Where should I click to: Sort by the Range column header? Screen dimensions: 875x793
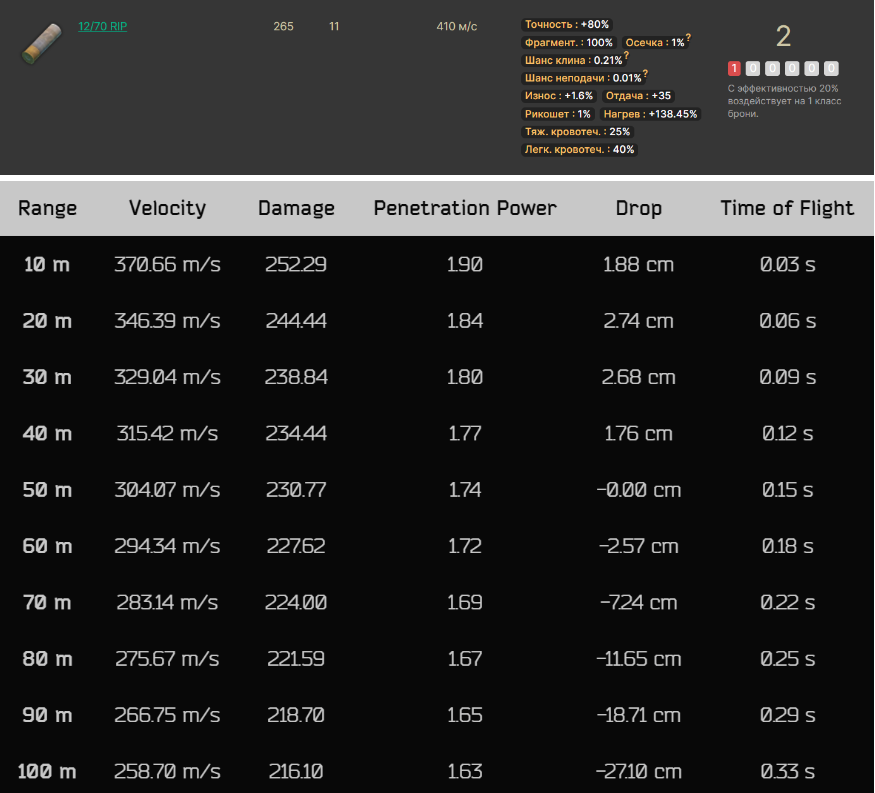coord(47,208)
